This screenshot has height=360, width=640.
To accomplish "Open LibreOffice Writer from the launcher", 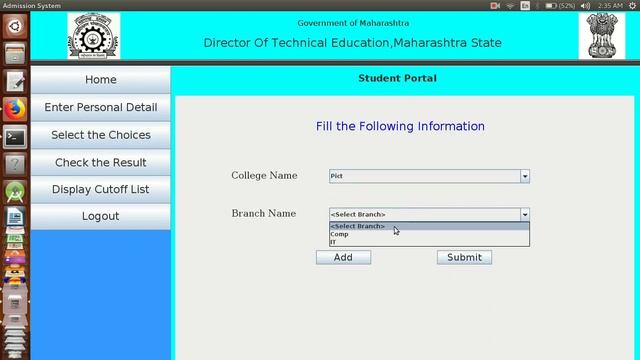I will [x=15, y=216].
